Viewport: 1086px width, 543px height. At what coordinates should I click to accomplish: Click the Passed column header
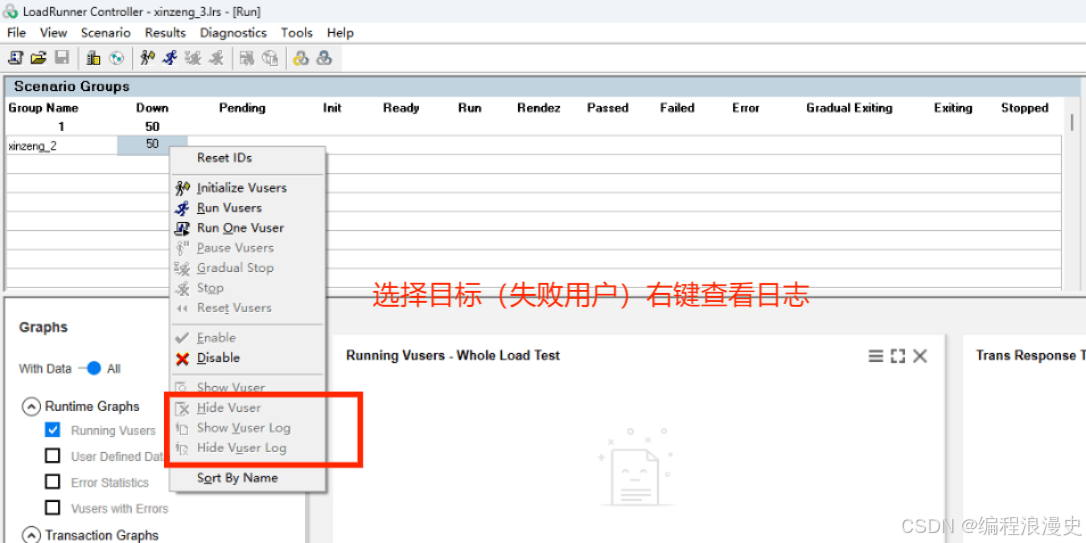(x=607, y=108)
